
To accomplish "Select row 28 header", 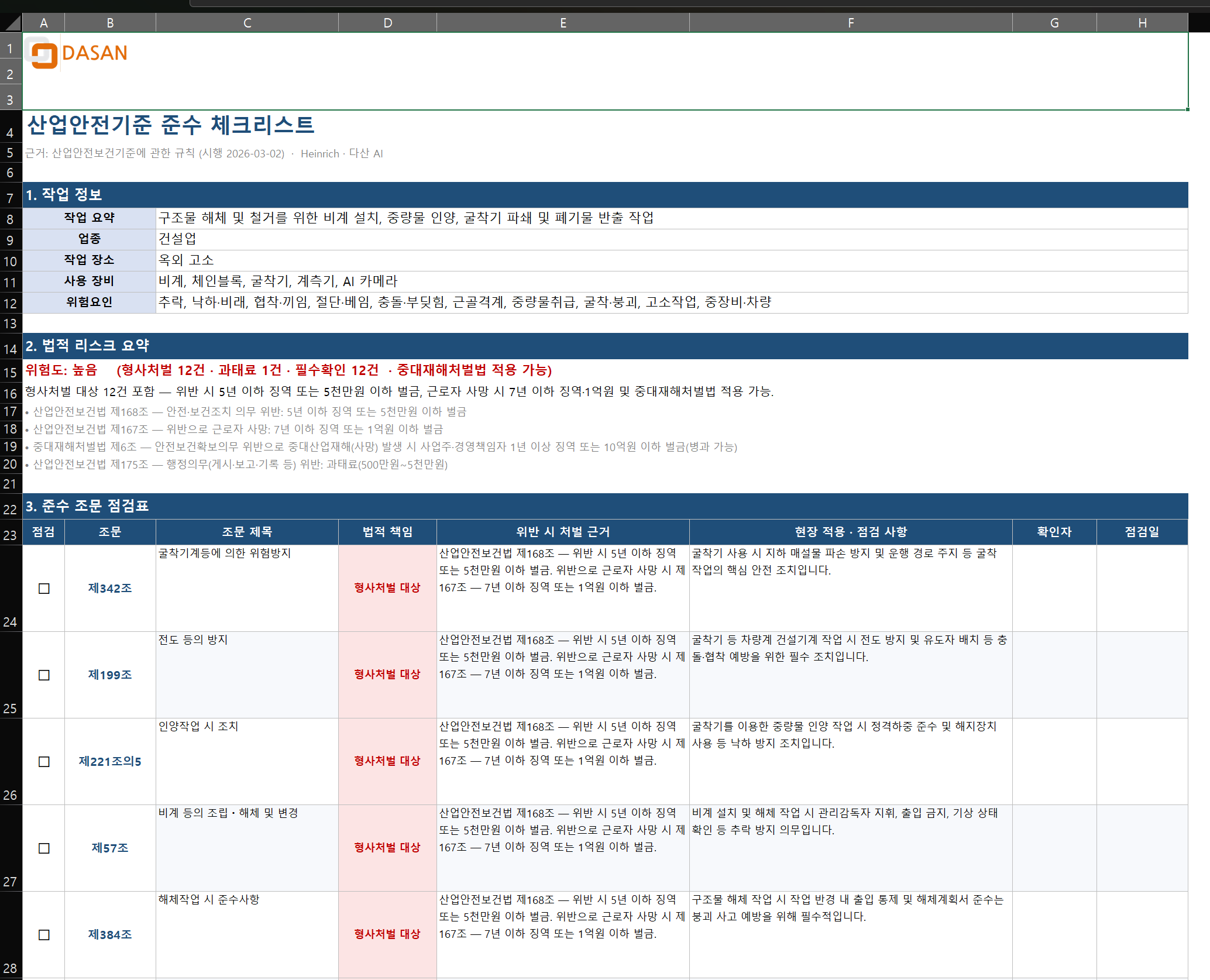I will tap(11, 935).
